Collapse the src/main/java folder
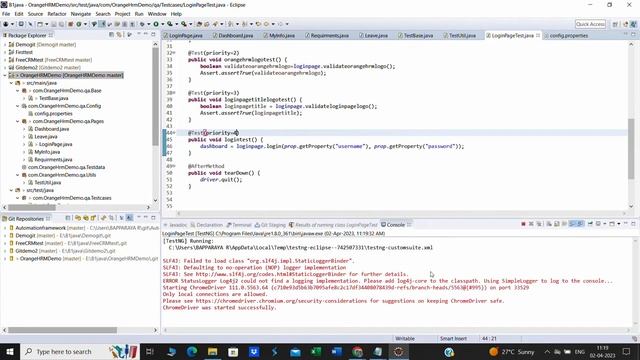Screen dimensions: 640x360 (x=11, y=83)
